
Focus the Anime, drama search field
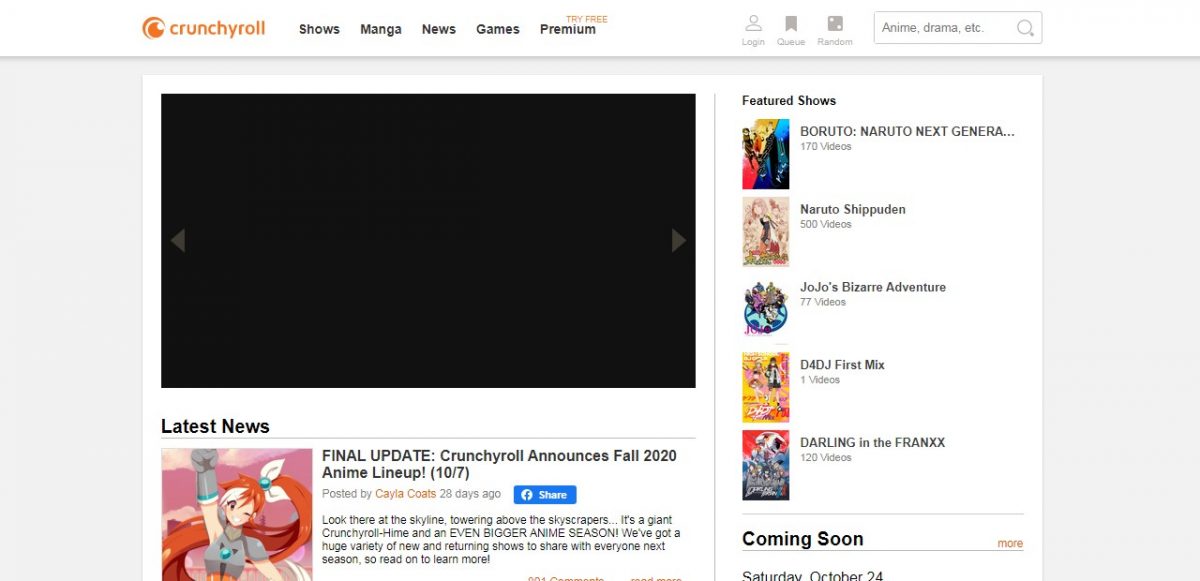(945, 28)
